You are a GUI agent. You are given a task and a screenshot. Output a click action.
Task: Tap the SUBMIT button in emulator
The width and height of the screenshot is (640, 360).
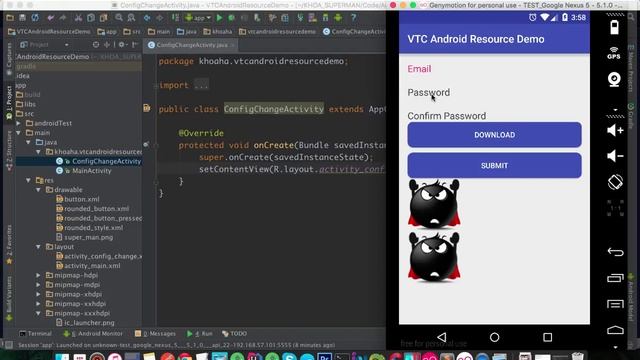(494, 165)
